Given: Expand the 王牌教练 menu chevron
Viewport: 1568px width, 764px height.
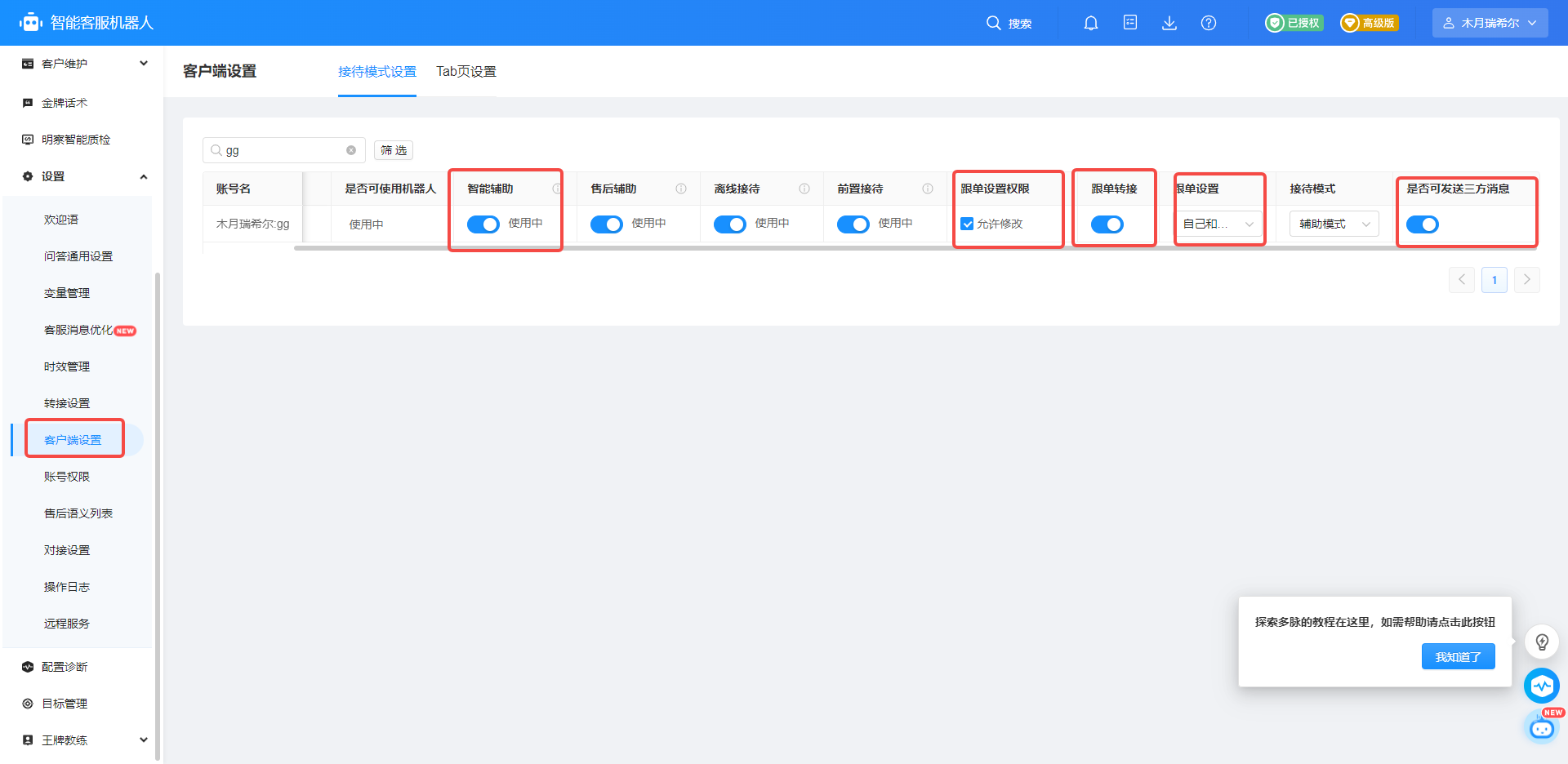Looking at the screenshot, I should click(144, 740).
